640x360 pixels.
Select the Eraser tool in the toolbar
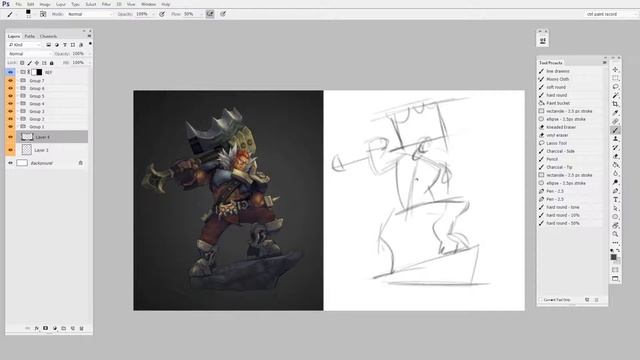[616, 156]
